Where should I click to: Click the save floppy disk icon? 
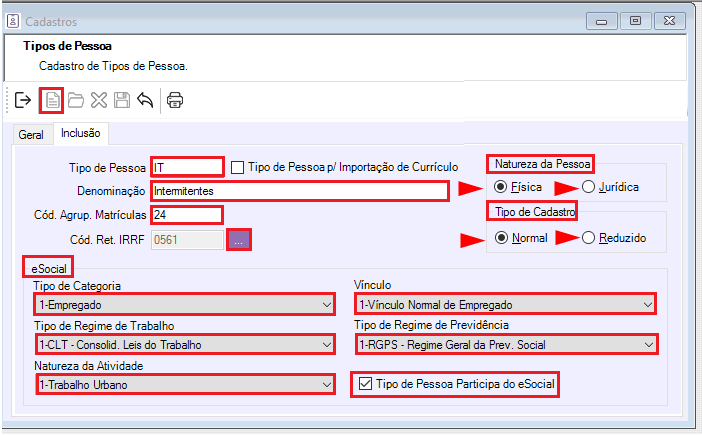121,100
